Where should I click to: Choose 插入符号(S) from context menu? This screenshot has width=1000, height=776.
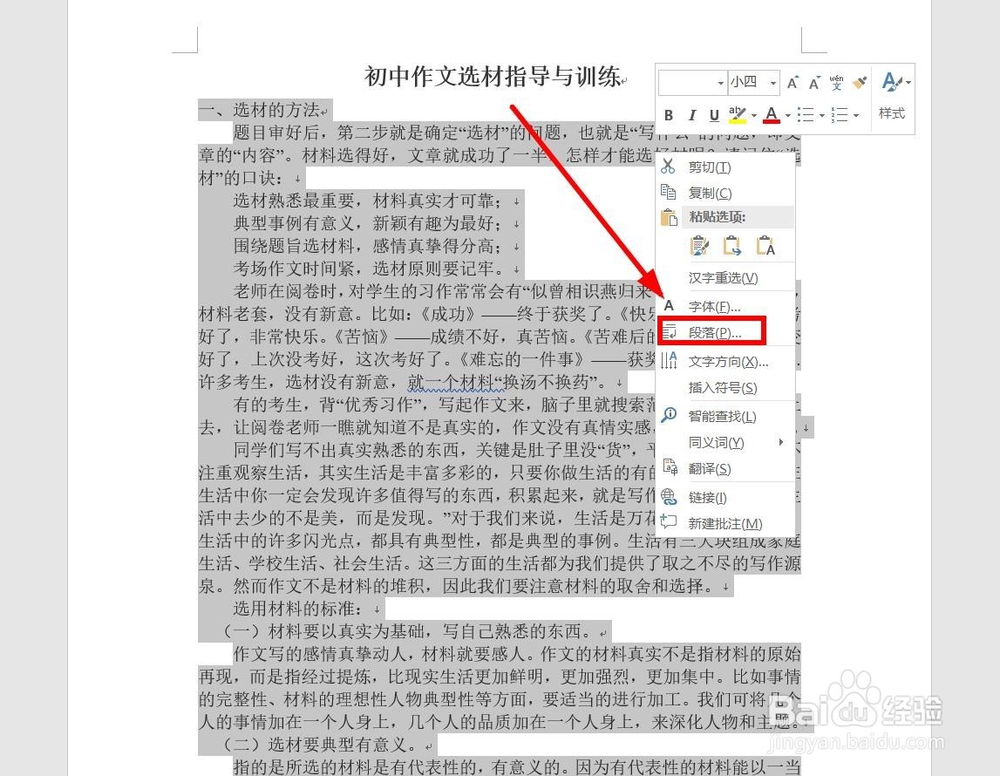[x=726, y=388]
